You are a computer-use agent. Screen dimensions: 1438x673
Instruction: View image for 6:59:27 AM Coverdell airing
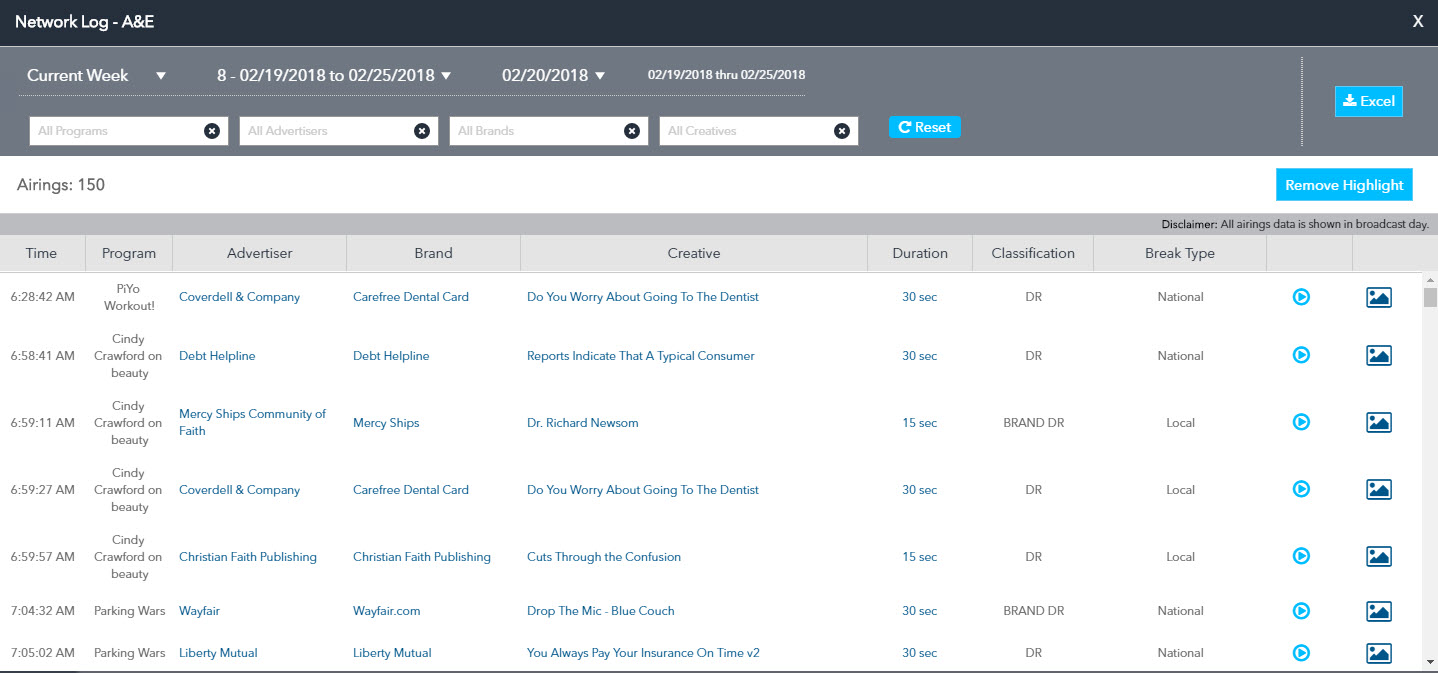pos(1379,489)
